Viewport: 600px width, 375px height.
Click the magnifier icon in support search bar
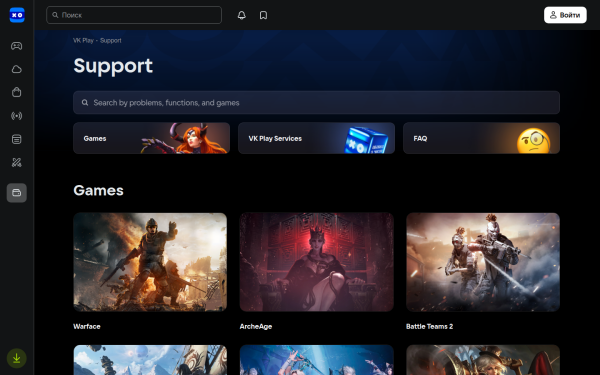85,103
